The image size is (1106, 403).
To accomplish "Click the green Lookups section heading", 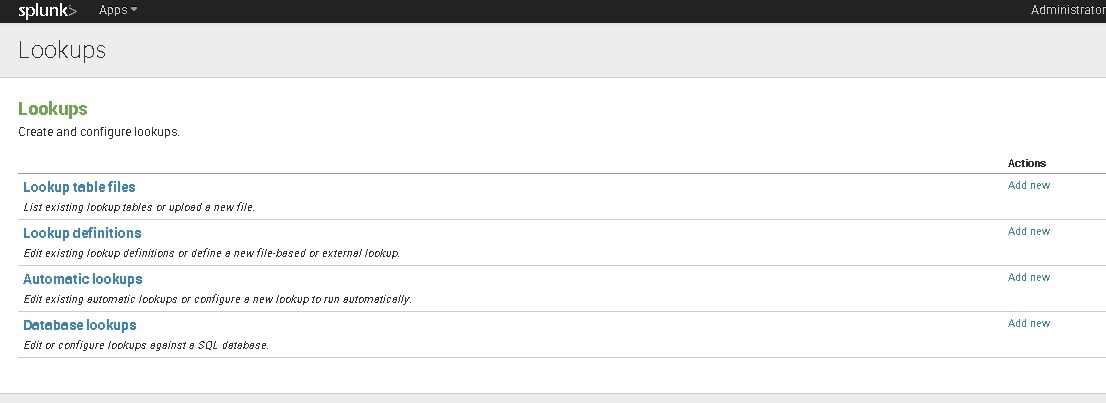I will click(x=53, y=109).
